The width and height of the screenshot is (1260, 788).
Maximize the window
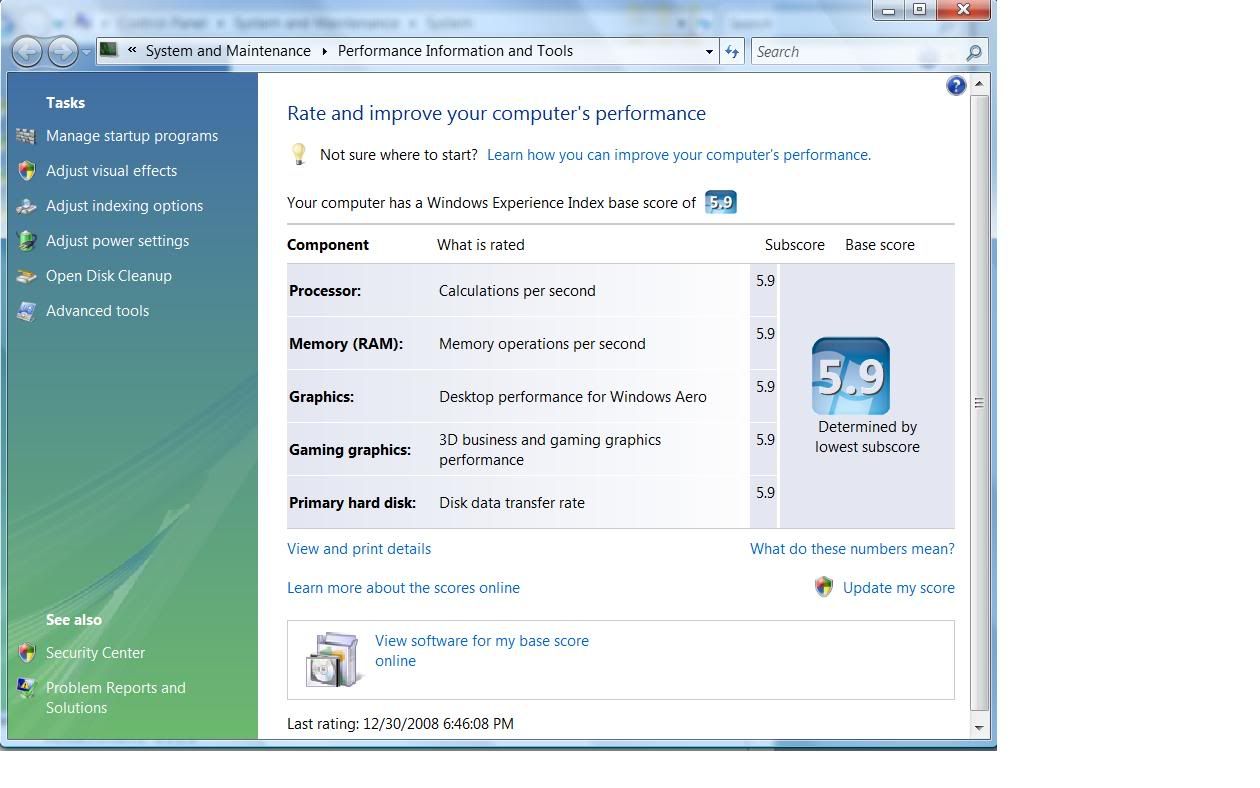click(x=919, y=10)
